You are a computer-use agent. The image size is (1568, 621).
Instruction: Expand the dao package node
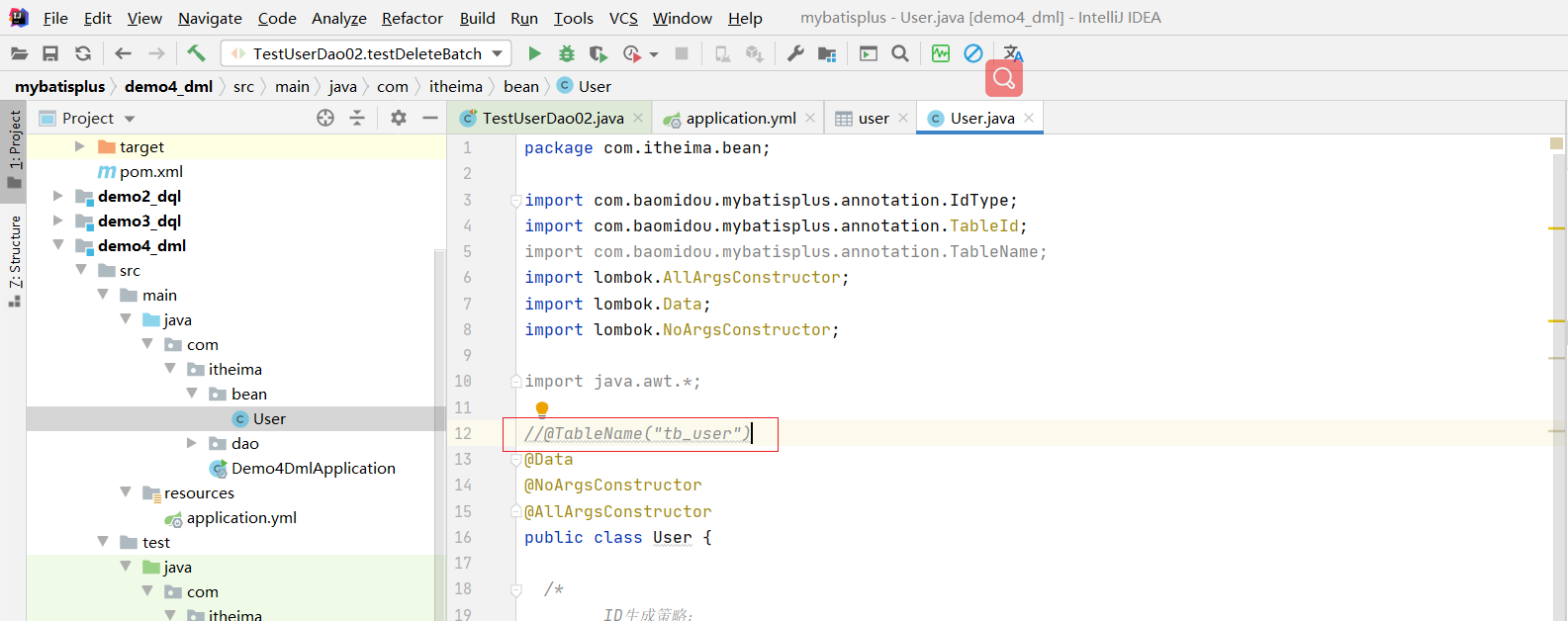pyautogui.click(x=192, y=443)
